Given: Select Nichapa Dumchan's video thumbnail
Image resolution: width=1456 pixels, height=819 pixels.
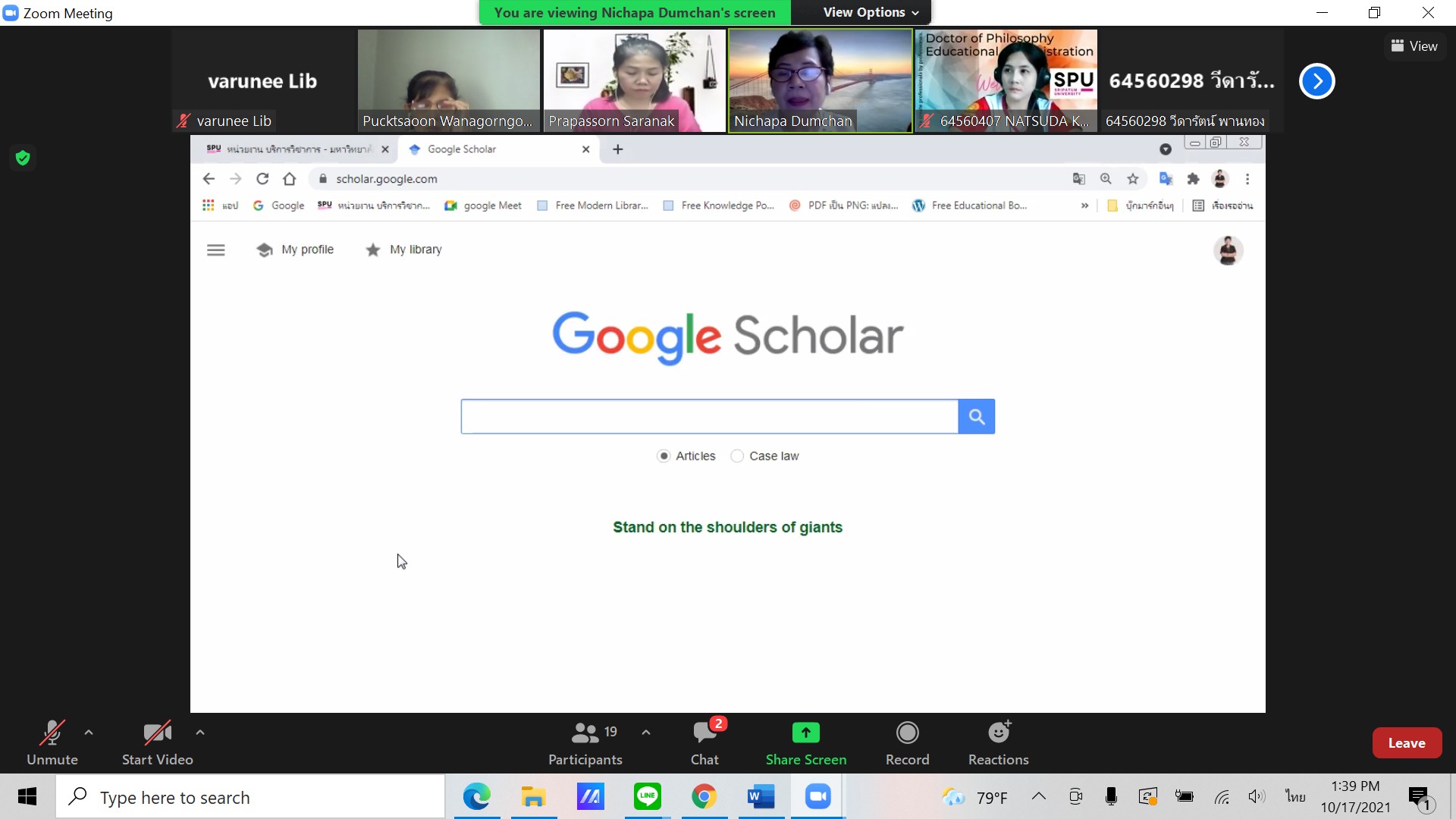Looking at the screenshot, I should click(x=820, y=81).
